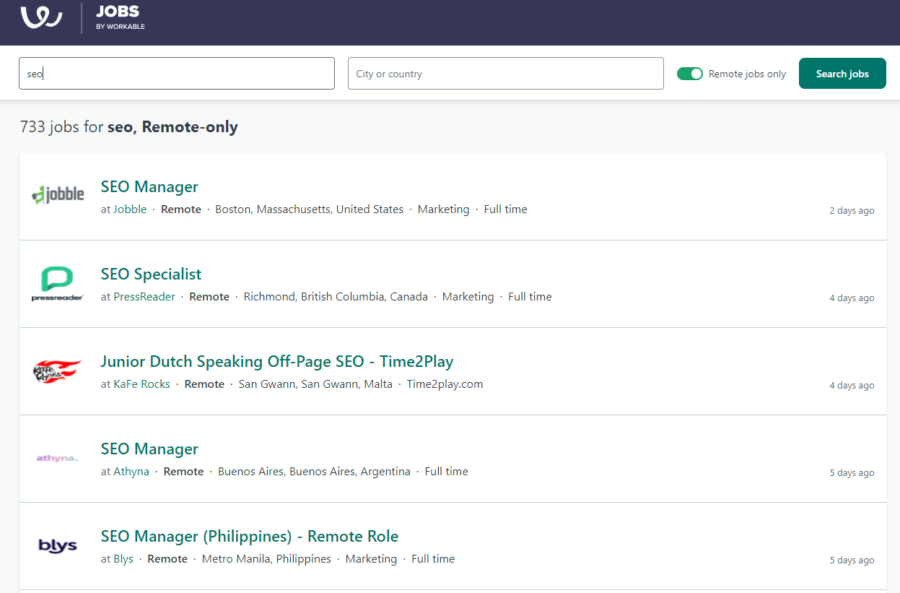Open the SEO Manager job at Athyna
This screenshot has height=593, width=900.
point(149,448)
